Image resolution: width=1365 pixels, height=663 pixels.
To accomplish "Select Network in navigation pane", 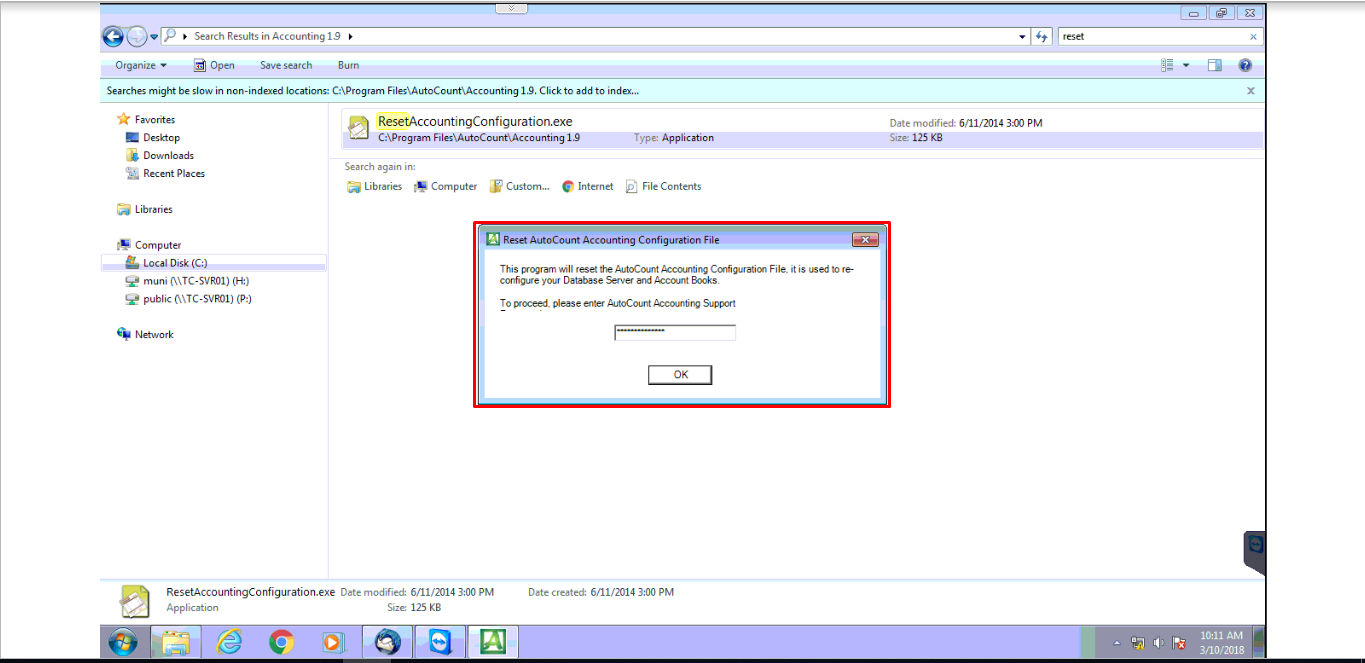I will [145, 334].
